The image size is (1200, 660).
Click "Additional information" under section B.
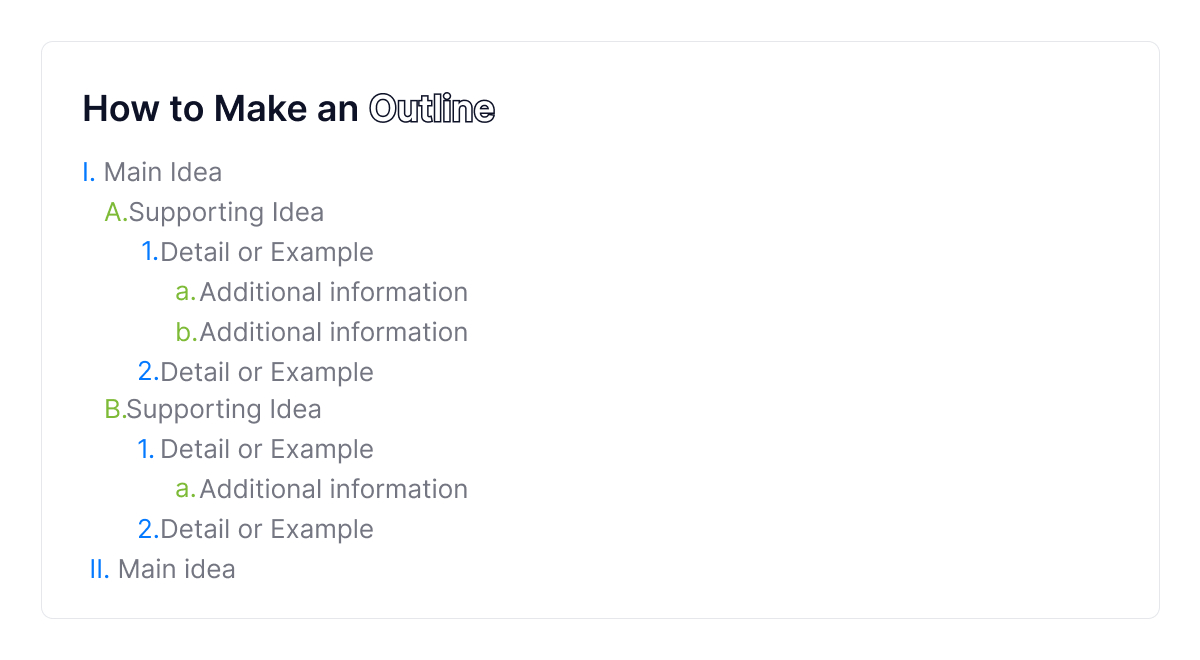(334, 489)
